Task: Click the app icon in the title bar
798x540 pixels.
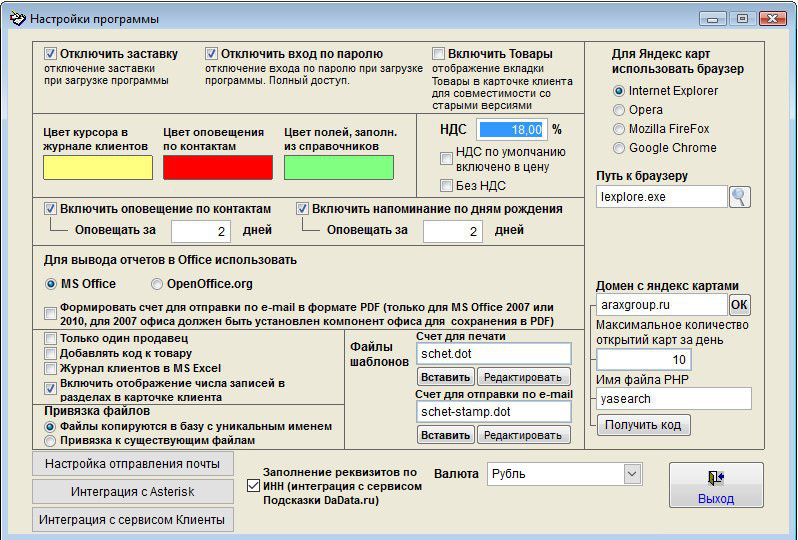Action: pos(17,19)
